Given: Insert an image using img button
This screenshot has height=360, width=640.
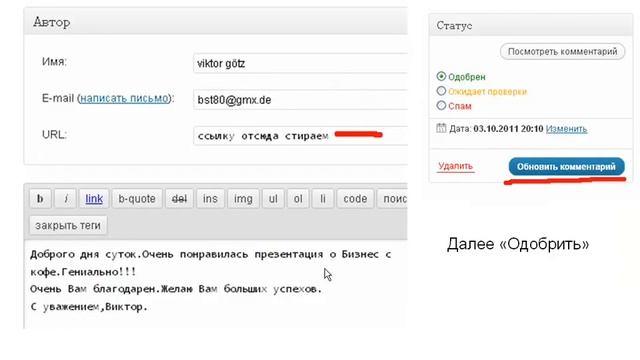Looking at the screenshot, I should tap(243, 199).
